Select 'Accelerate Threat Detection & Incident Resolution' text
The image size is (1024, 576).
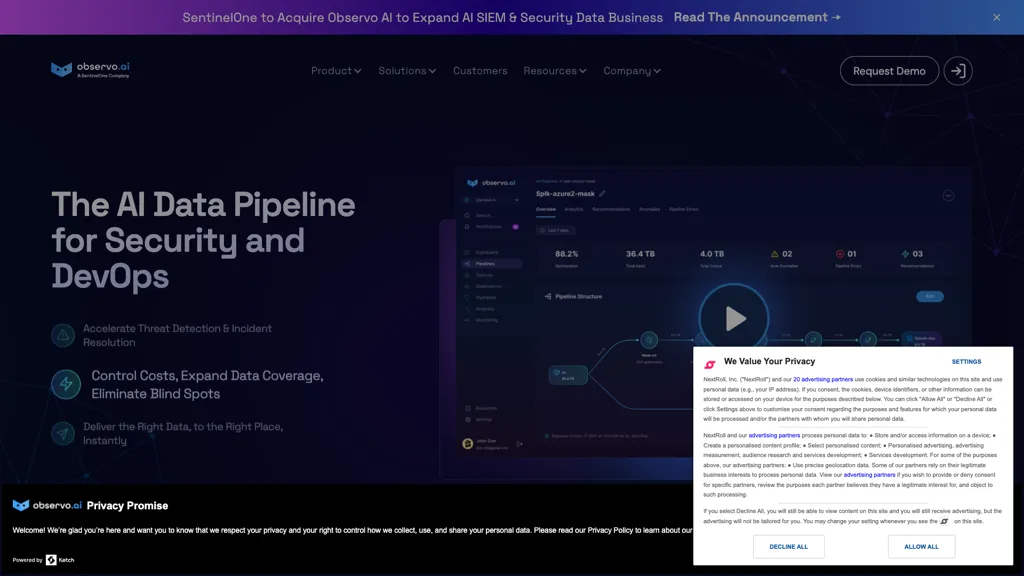tap(177, 335)
